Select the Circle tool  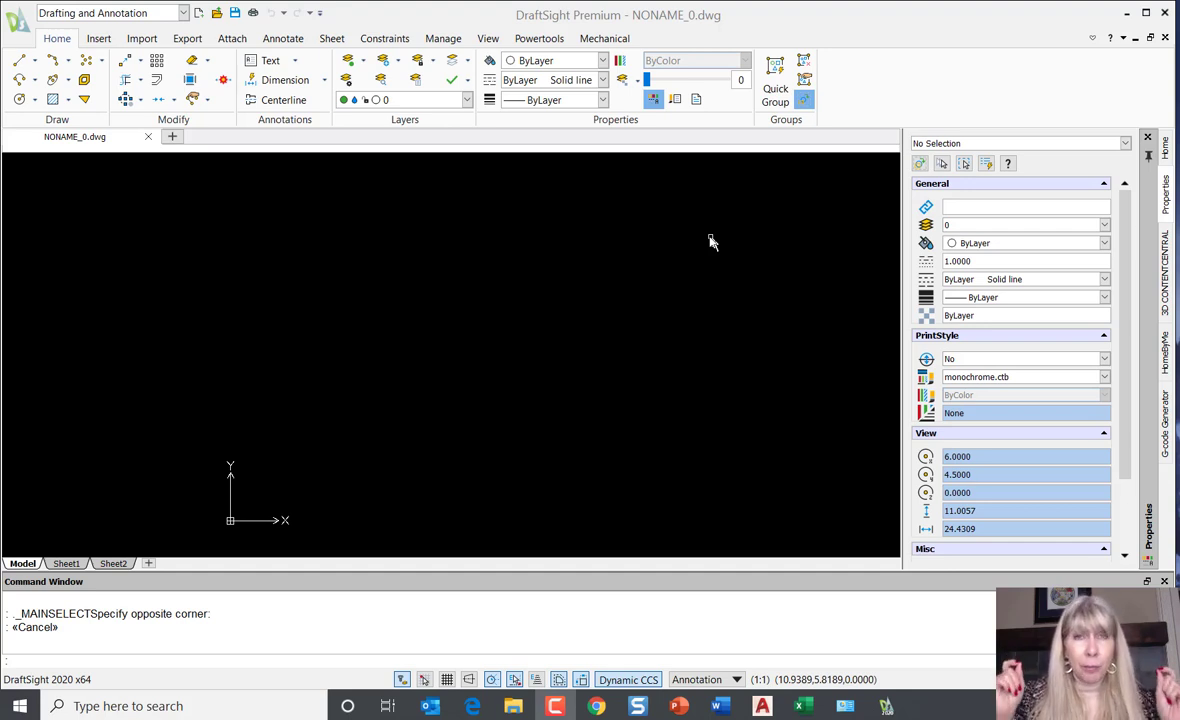[20, 99]
